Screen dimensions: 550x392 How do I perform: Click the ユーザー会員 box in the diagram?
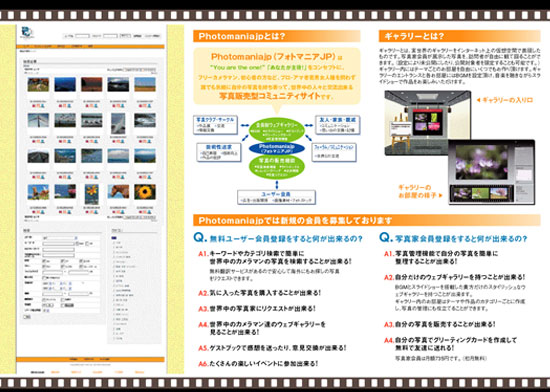coord(276,197)
